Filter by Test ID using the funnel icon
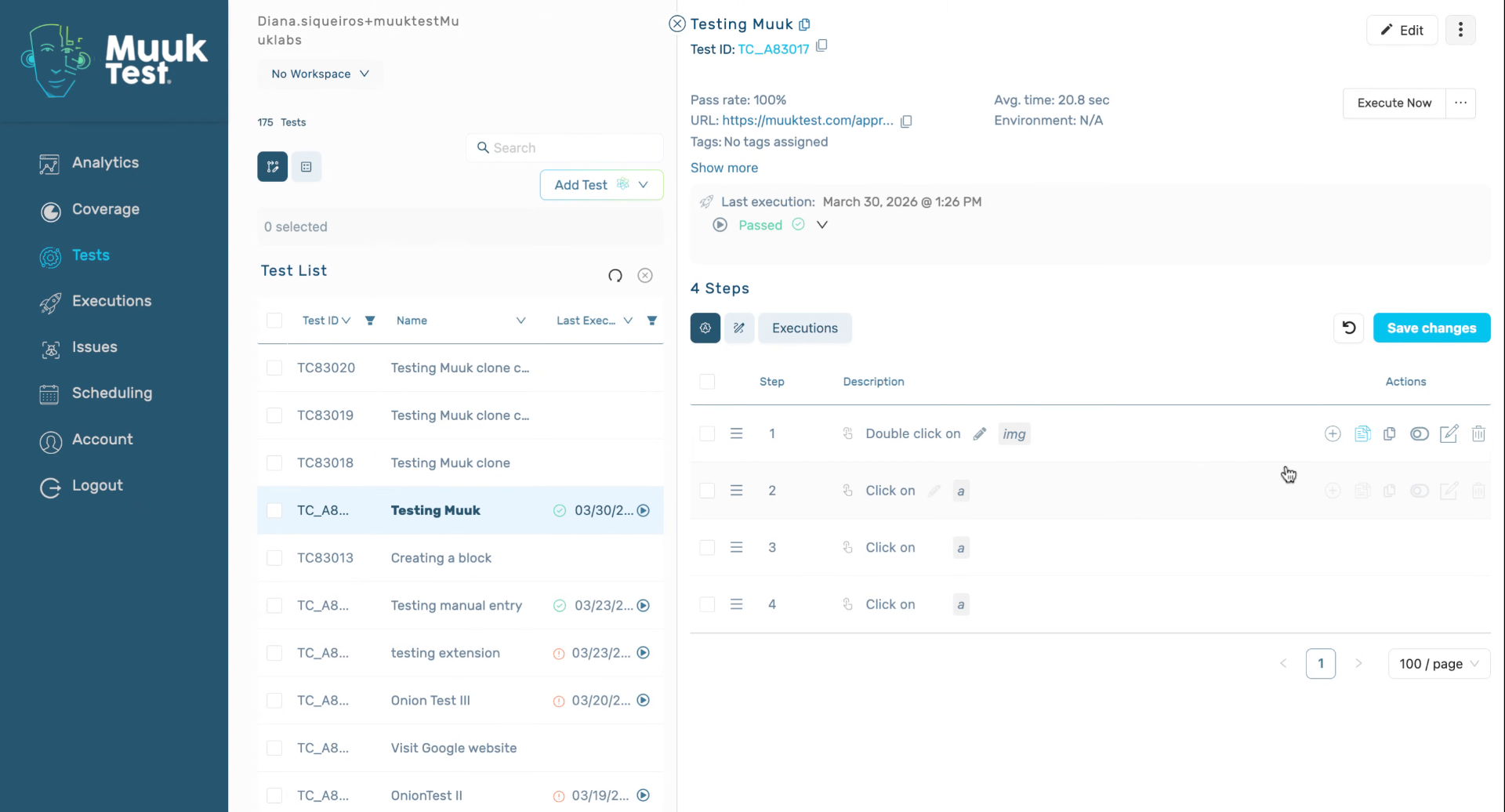Screen dimensions: 1505x812 click(x=370, y=321)
